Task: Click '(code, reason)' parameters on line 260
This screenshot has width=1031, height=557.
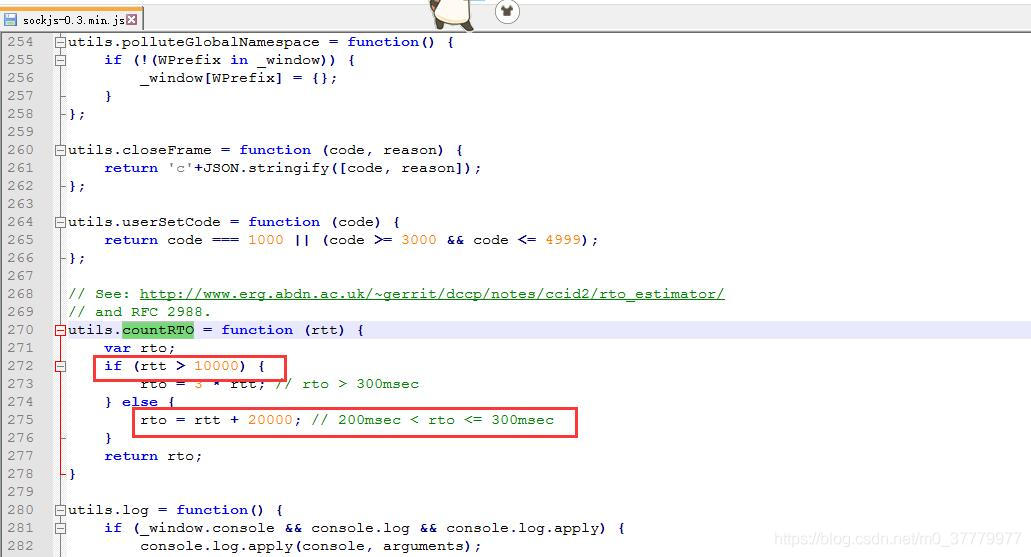Action: pos(383,150)
